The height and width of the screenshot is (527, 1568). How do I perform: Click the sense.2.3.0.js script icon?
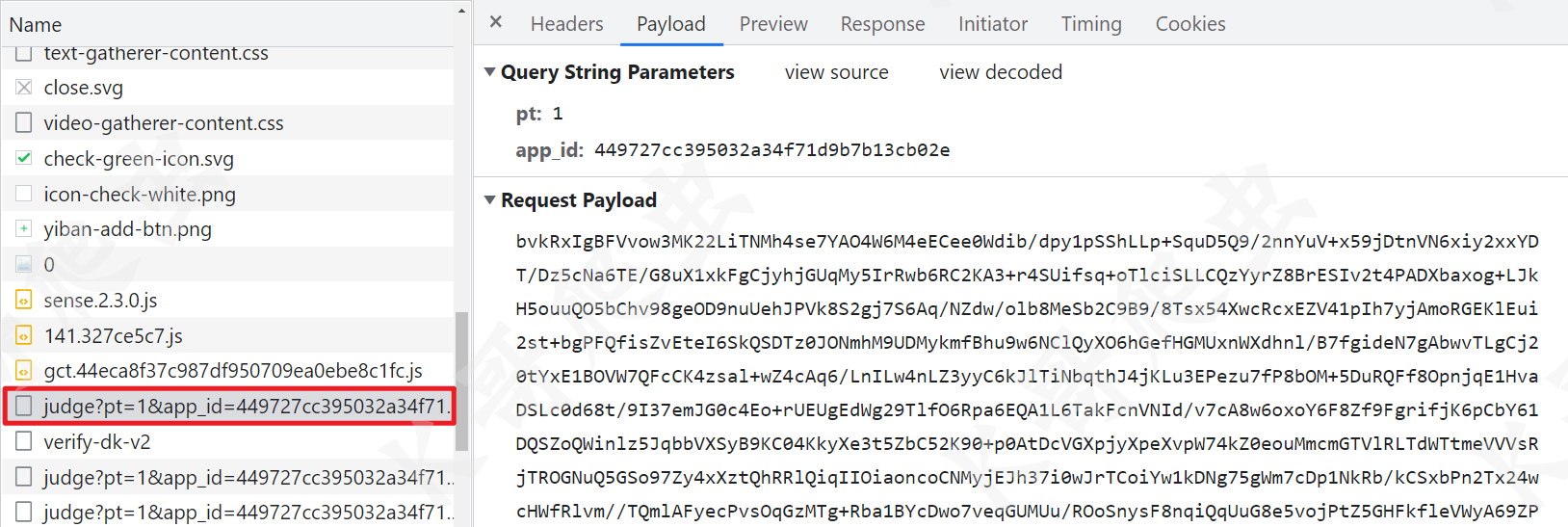(x=24, y=300)
